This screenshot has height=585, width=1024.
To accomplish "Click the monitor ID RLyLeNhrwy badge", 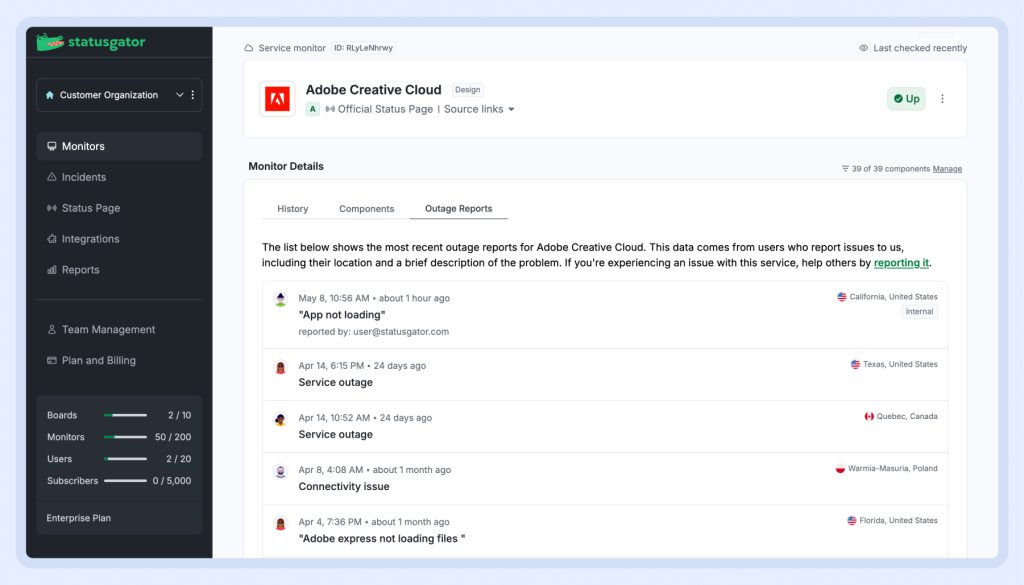I will coord(363,48).
